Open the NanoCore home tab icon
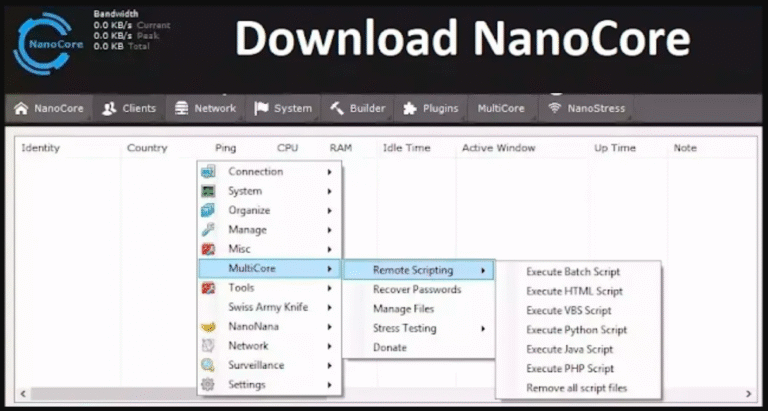 click(x=21, y=109)
